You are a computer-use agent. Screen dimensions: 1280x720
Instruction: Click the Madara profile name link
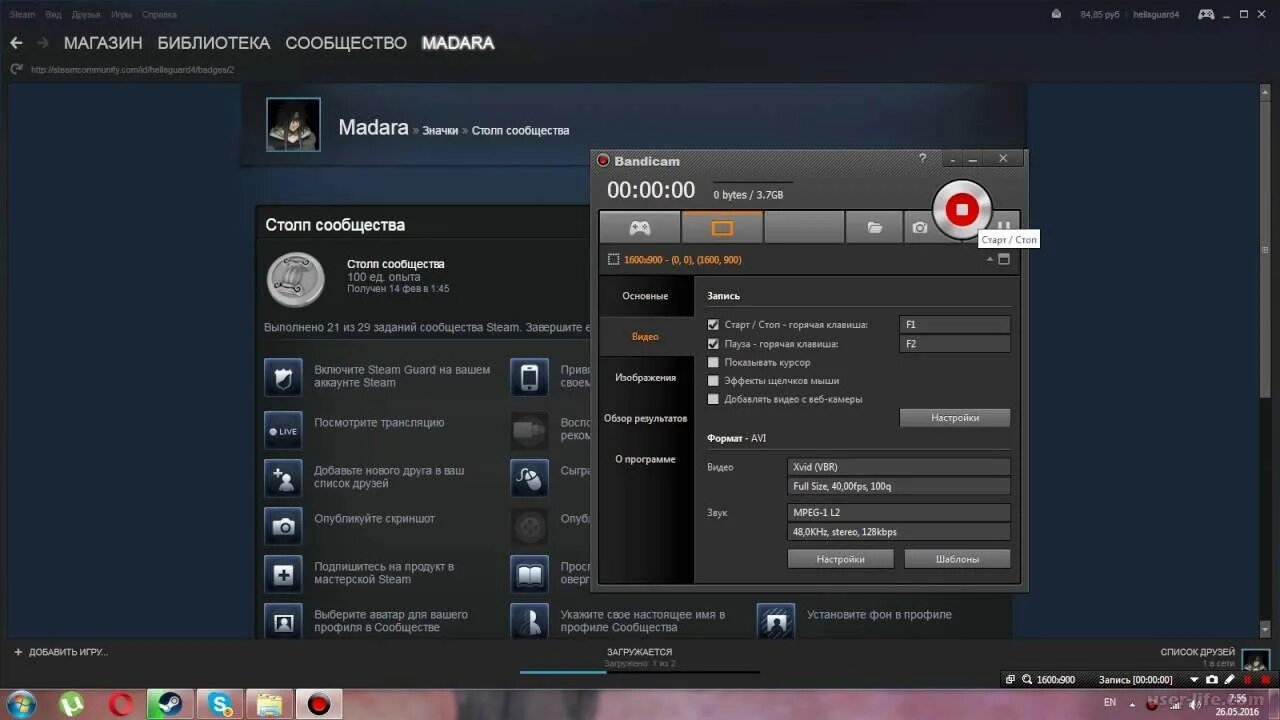[x=373, y=128]
